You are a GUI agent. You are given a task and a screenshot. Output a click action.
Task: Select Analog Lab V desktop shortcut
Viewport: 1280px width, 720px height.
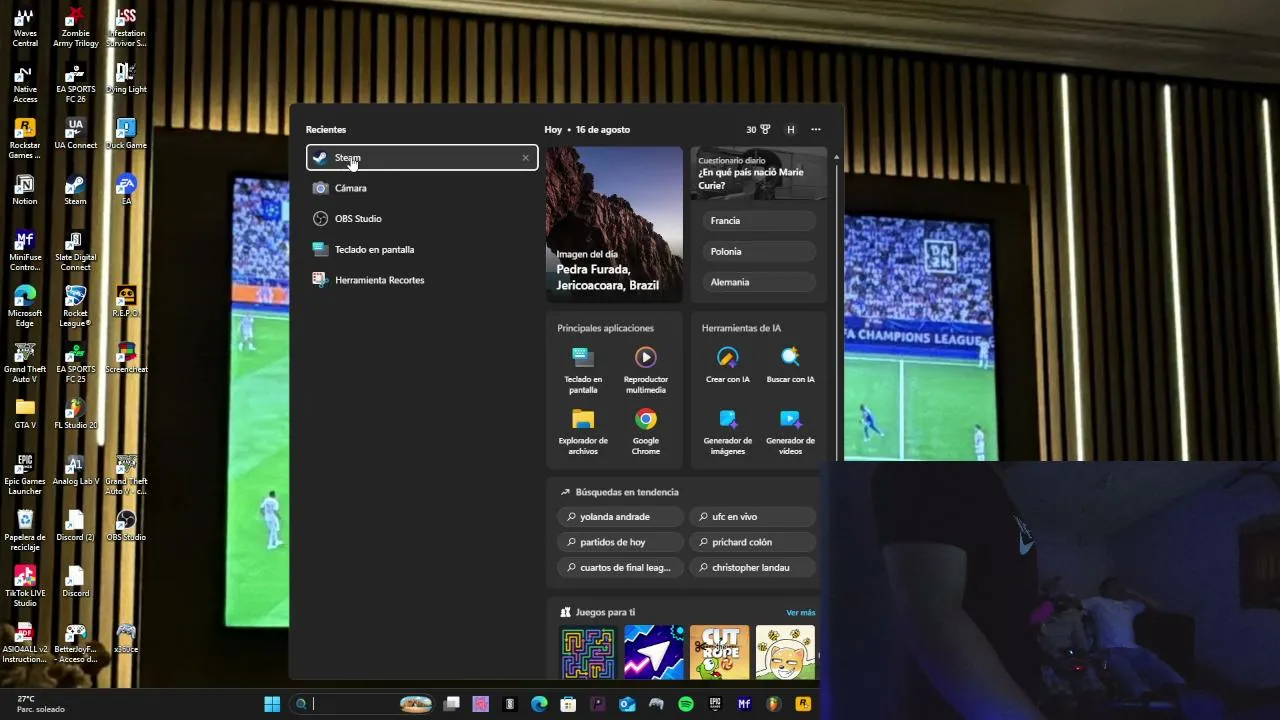tap(75, 470)
